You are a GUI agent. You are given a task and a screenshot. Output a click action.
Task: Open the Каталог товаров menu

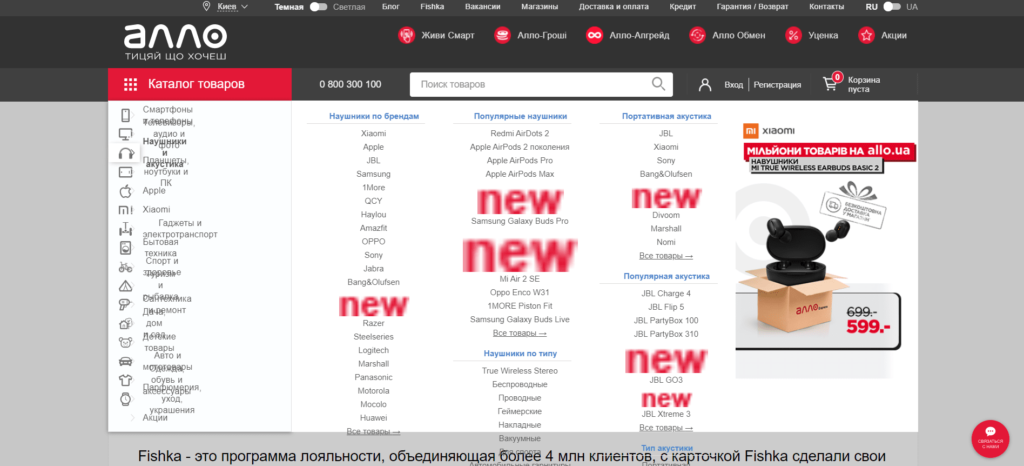pos(200,84)
